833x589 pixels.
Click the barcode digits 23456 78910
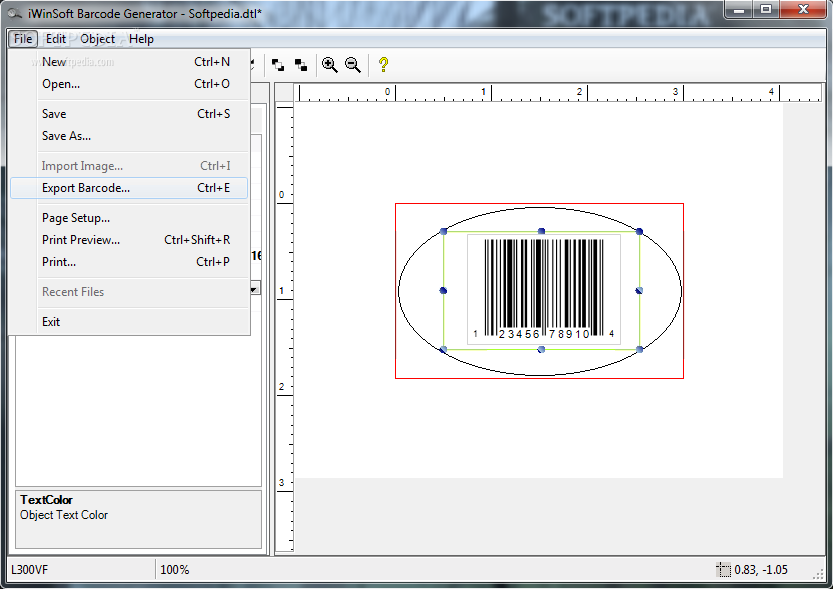tap(545, 334)
